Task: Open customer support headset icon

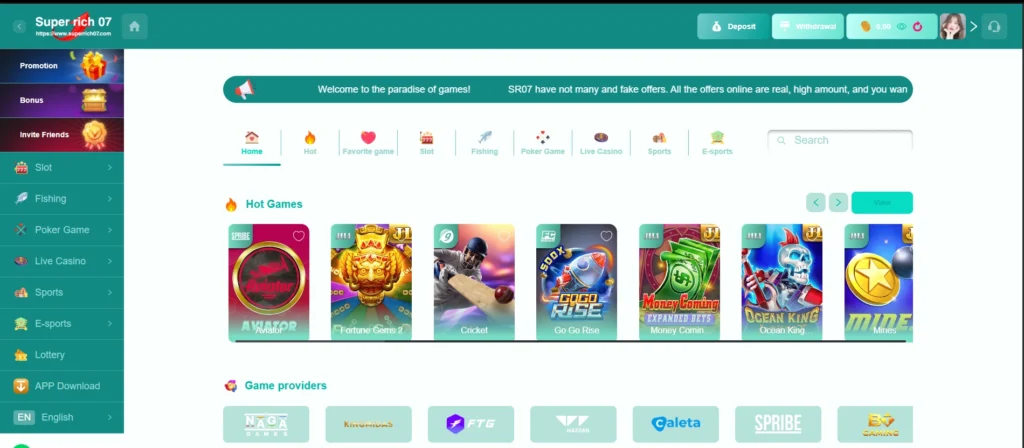Action: click(x=994, y=27)
